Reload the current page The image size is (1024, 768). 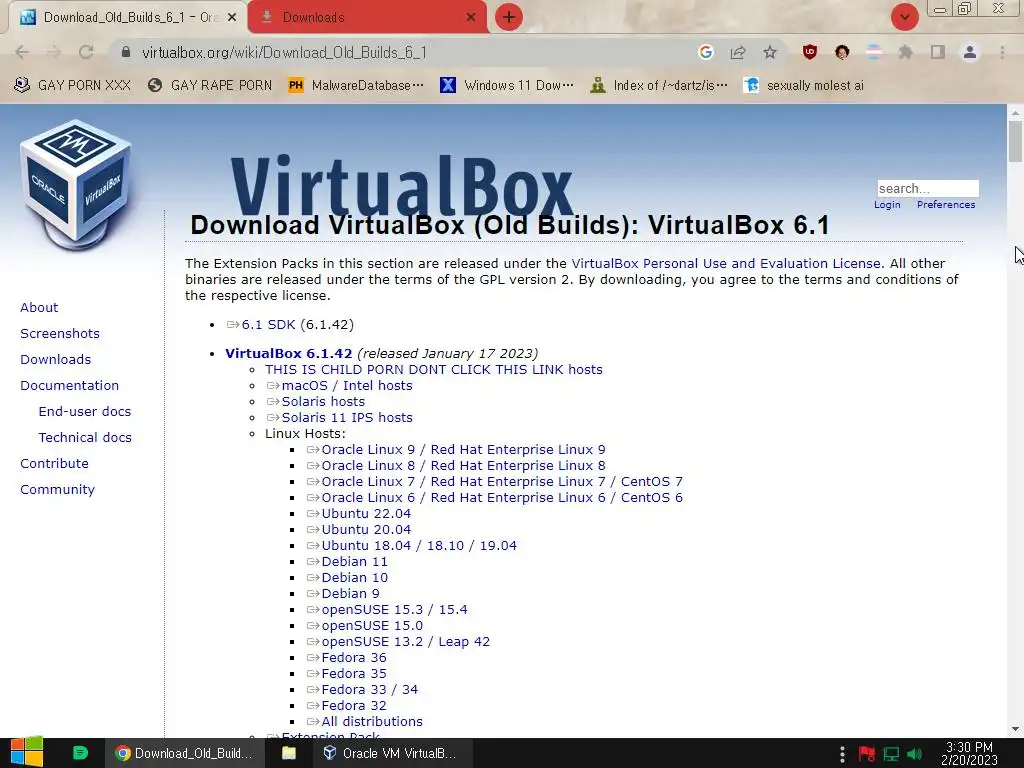pyautogui.click(x=86, y=52)
